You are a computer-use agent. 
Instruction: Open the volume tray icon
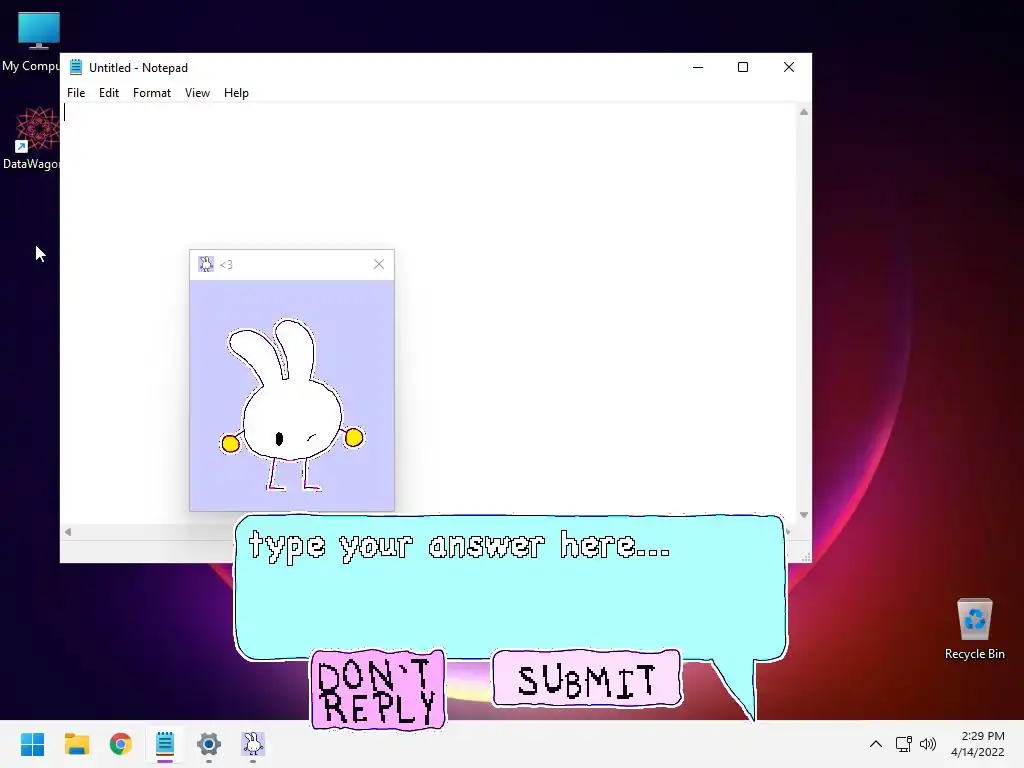coord(927,744)
